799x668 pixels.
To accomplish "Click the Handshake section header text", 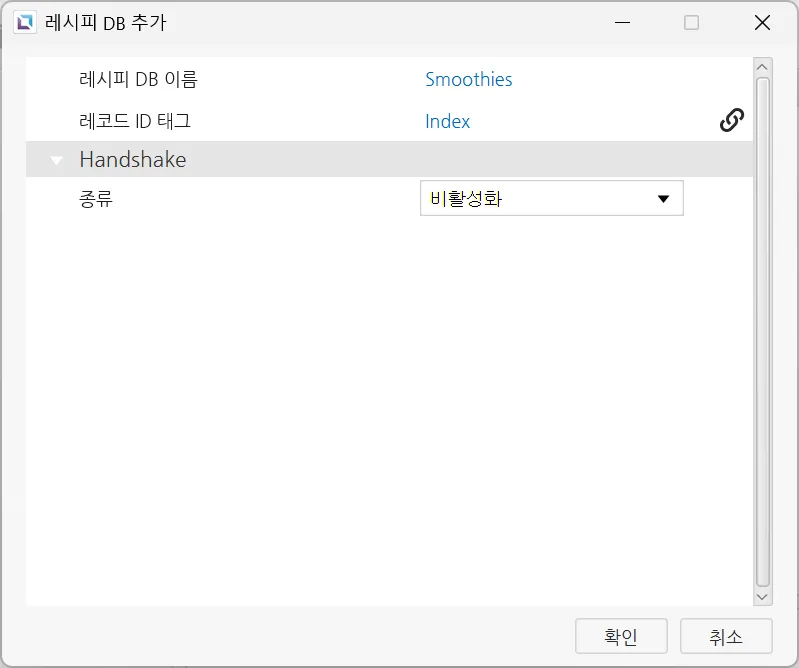I will click(132, 160).
